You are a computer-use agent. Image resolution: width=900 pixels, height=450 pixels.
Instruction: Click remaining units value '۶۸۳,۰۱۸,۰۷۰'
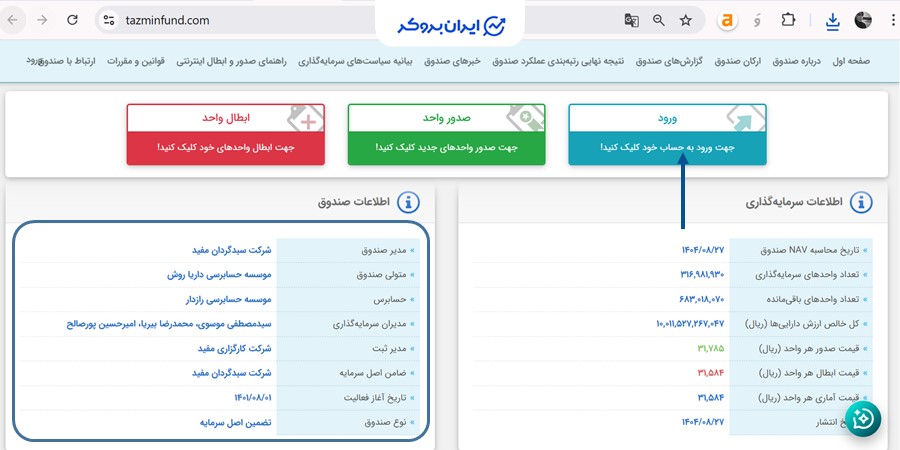coord(701,300)
